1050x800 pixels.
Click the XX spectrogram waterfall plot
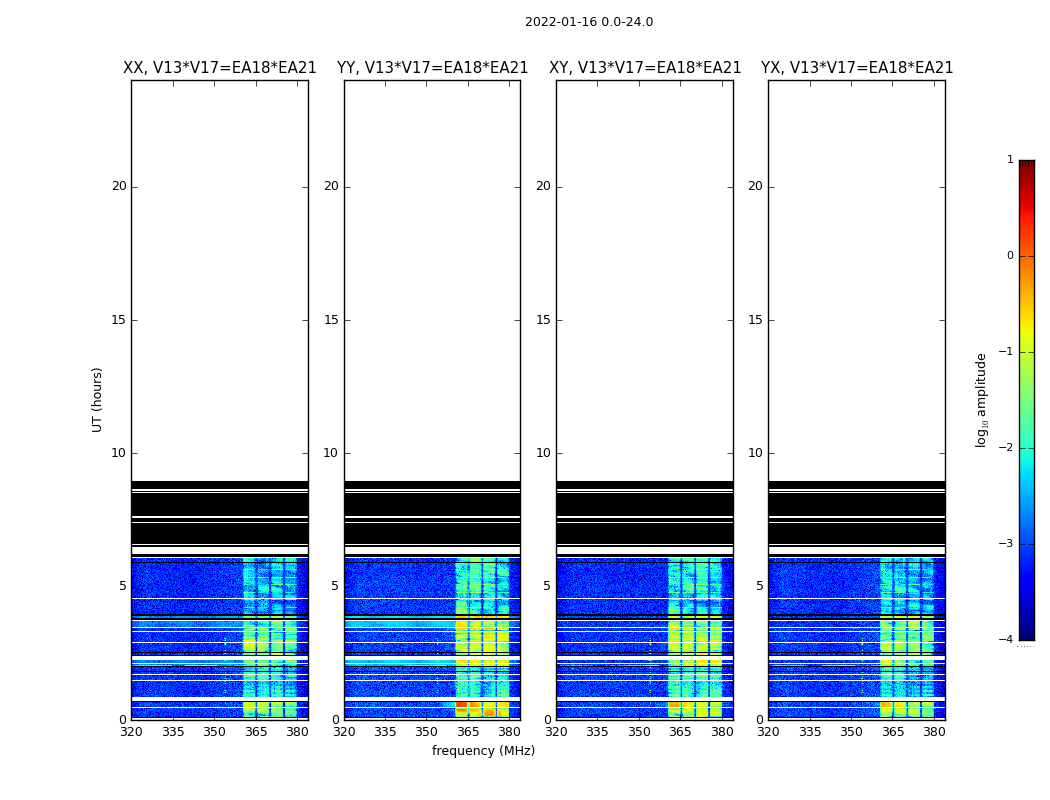pyautogui.click(x=220, y=400)
